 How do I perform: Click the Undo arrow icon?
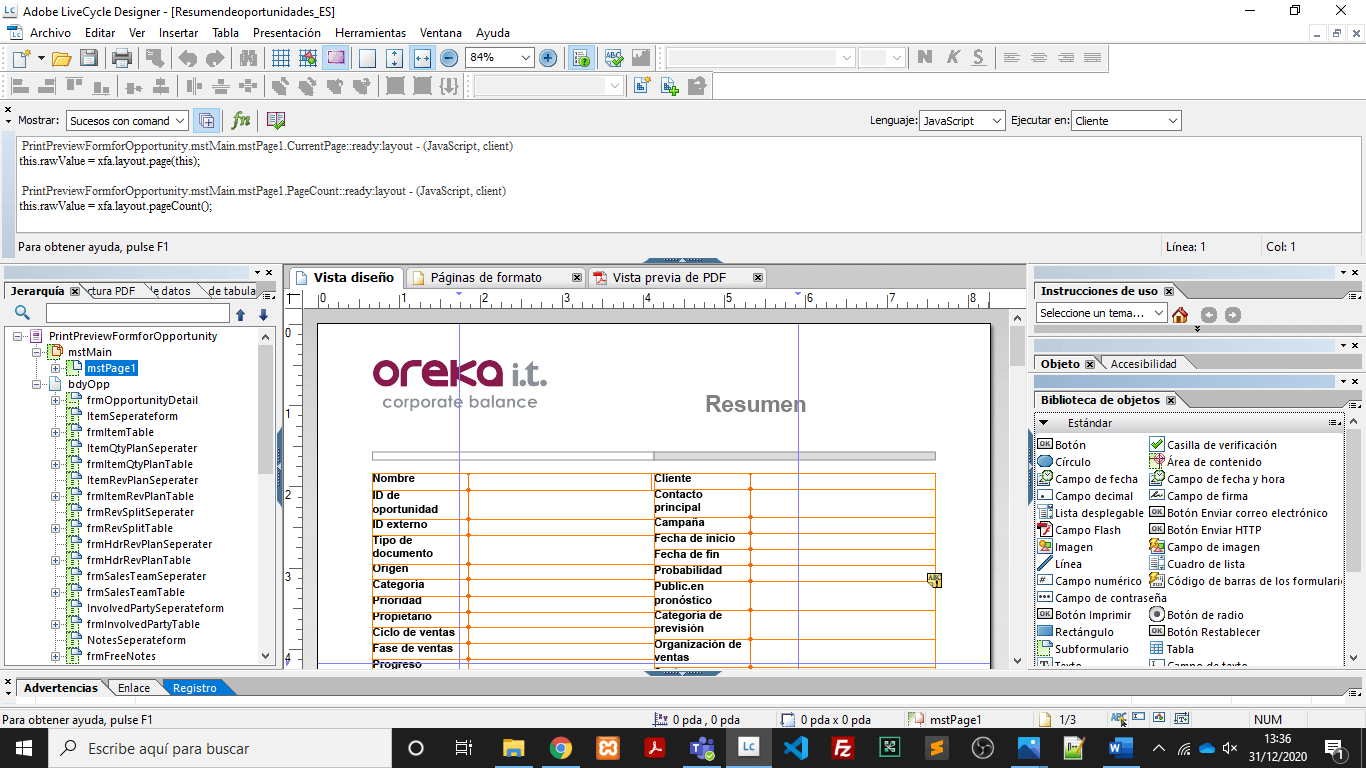188,58
